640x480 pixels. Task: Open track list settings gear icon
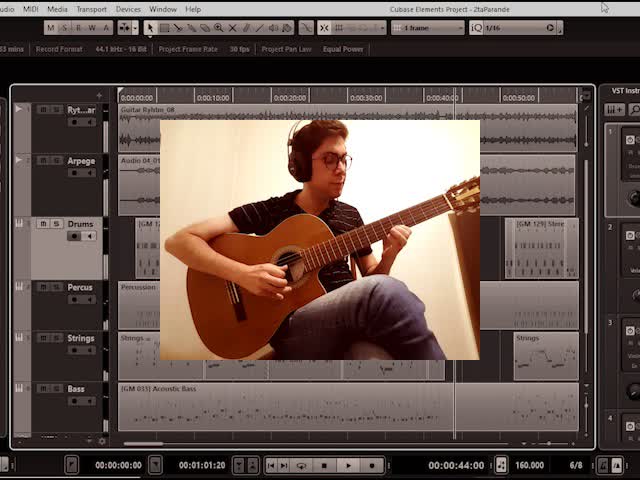pos(102,441)
